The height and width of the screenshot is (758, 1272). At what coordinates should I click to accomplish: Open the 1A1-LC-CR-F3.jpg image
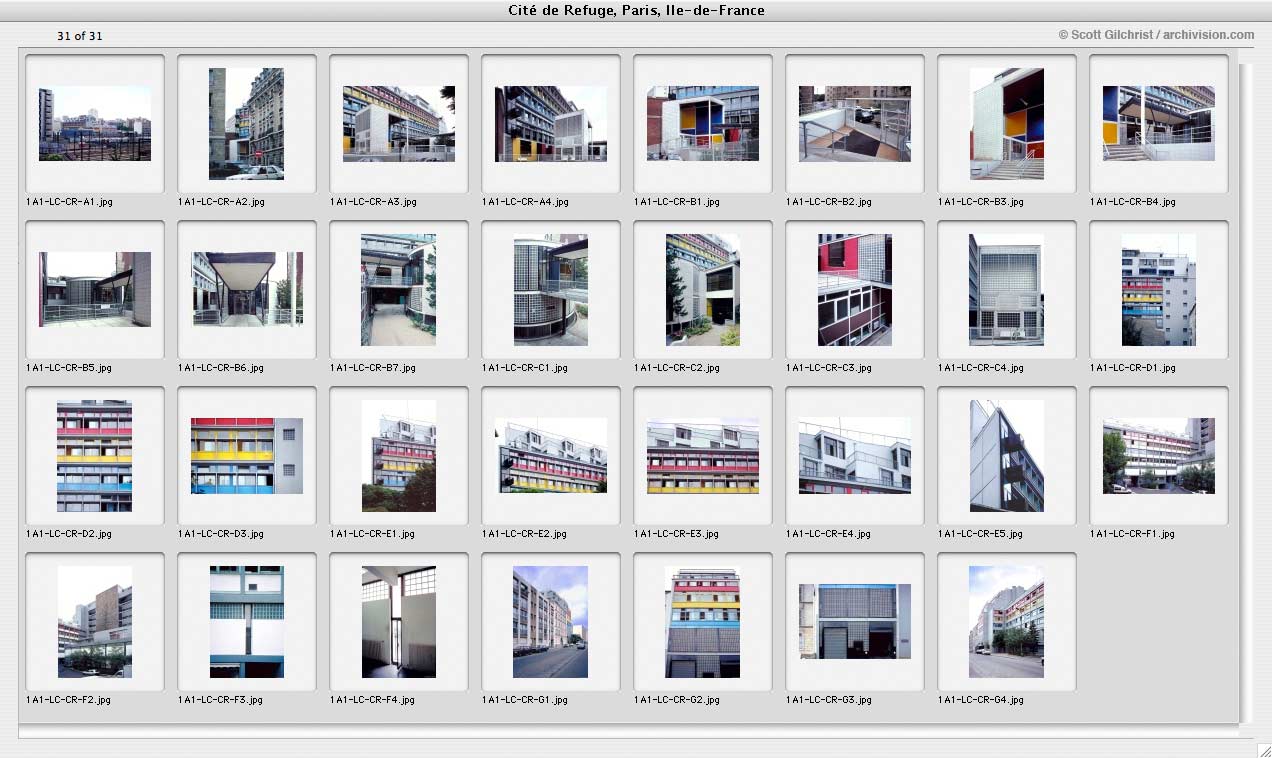(x=247, y=622)
